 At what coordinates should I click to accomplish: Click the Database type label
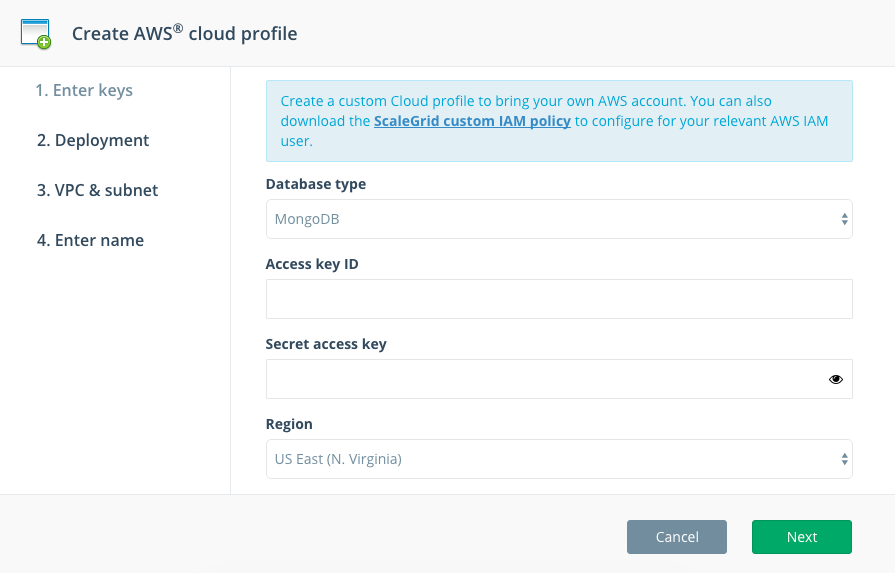(316, 184)
